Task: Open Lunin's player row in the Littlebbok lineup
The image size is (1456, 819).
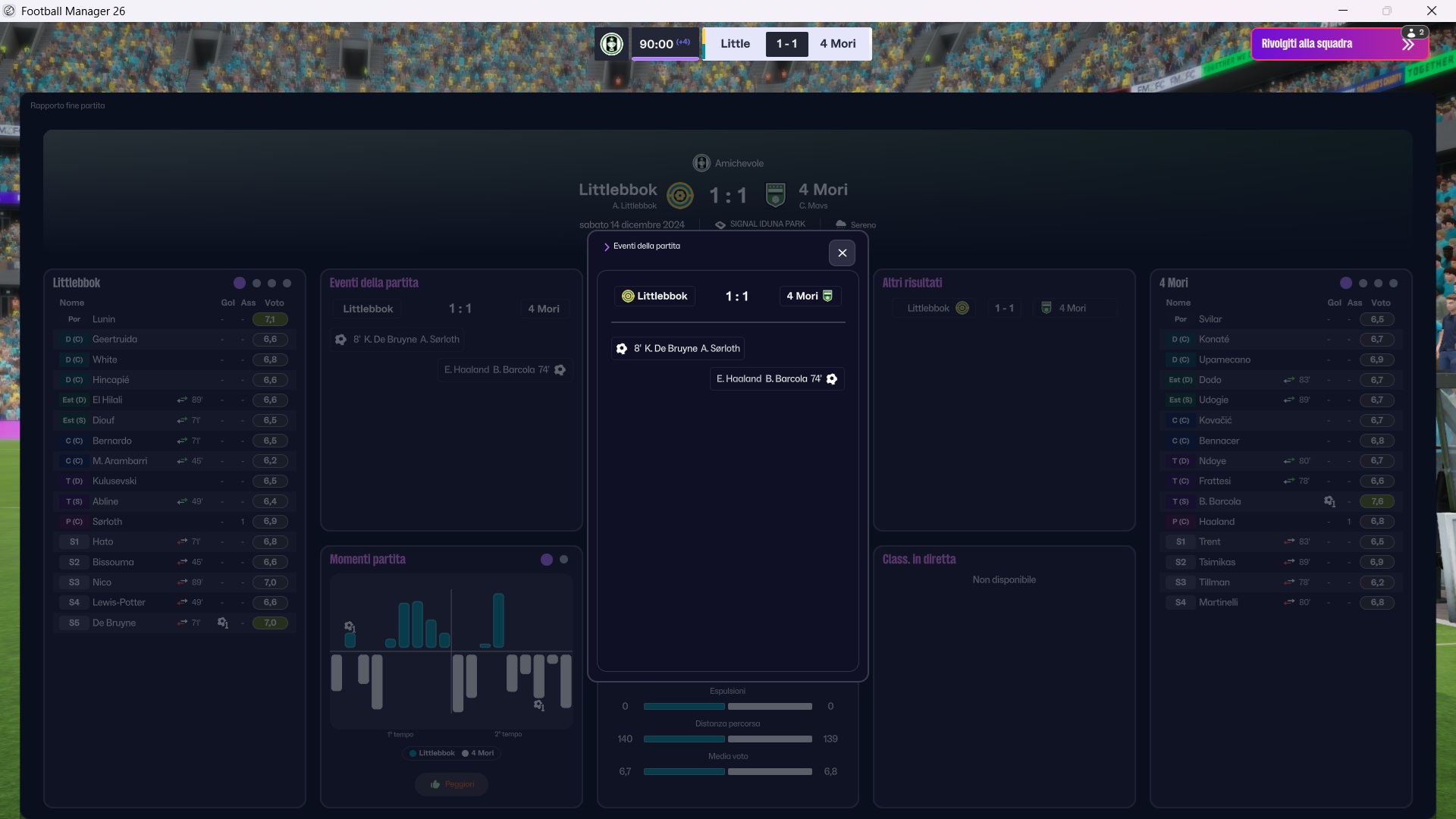Action: pyautogui.click(x=175, y=319)
